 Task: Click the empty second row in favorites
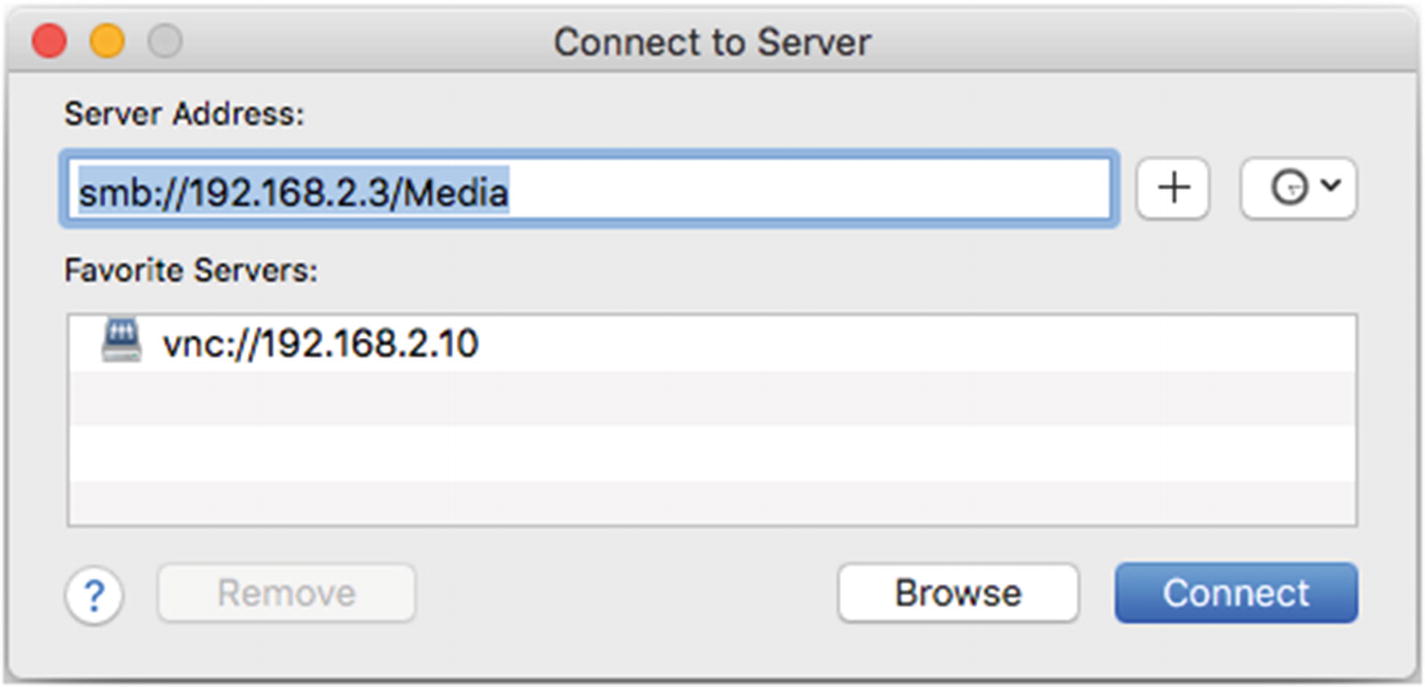(712, 398)
